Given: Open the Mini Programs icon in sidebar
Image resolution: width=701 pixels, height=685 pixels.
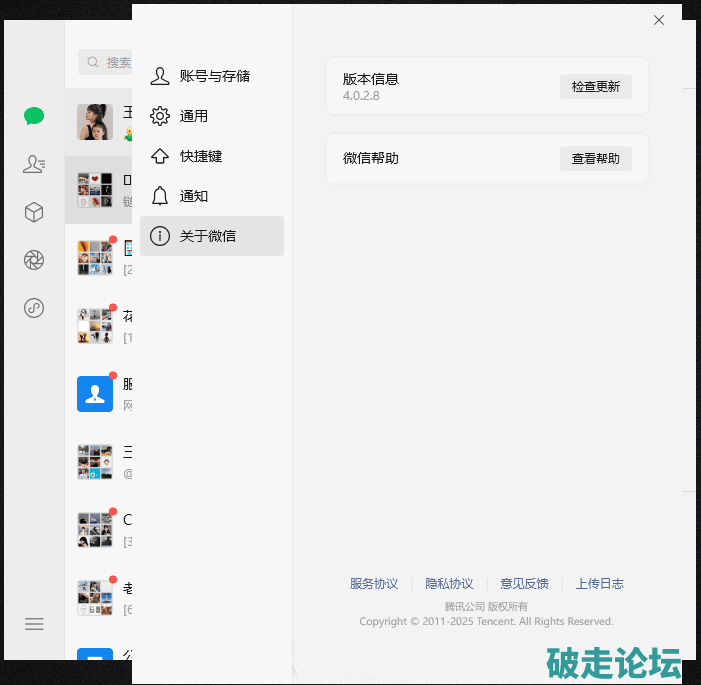Looking at the screenshot, I should (x=34, y=308).
